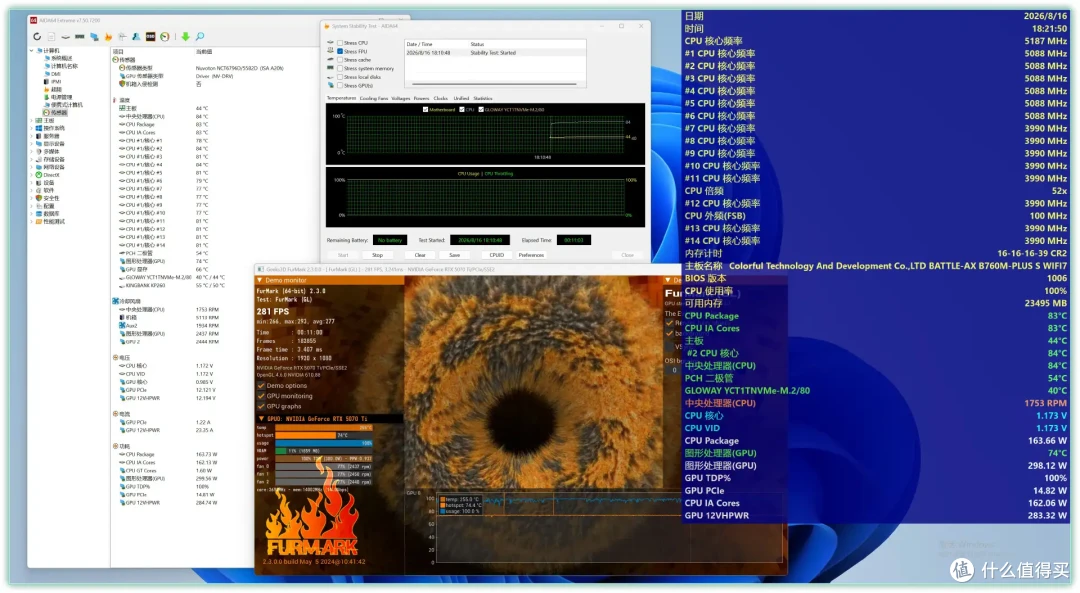1080x593 pixels.
Task: Toggle CPU checkbox in temperature graph legend
Action: click(x=461, y=110)
